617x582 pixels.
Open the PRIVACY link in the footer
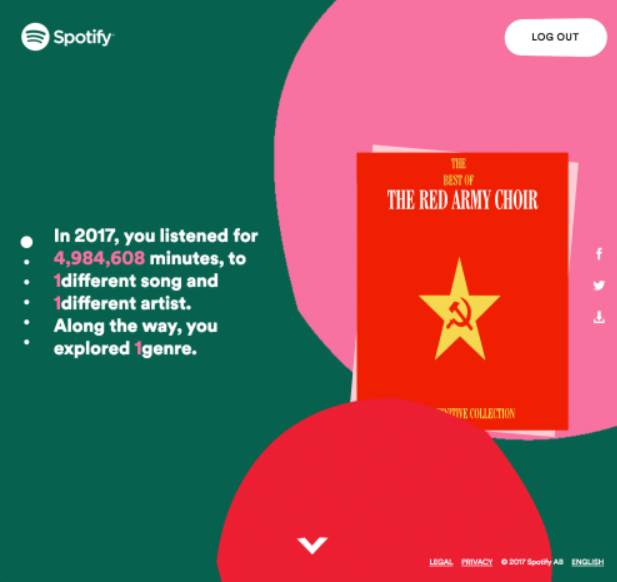click(477, 562)
